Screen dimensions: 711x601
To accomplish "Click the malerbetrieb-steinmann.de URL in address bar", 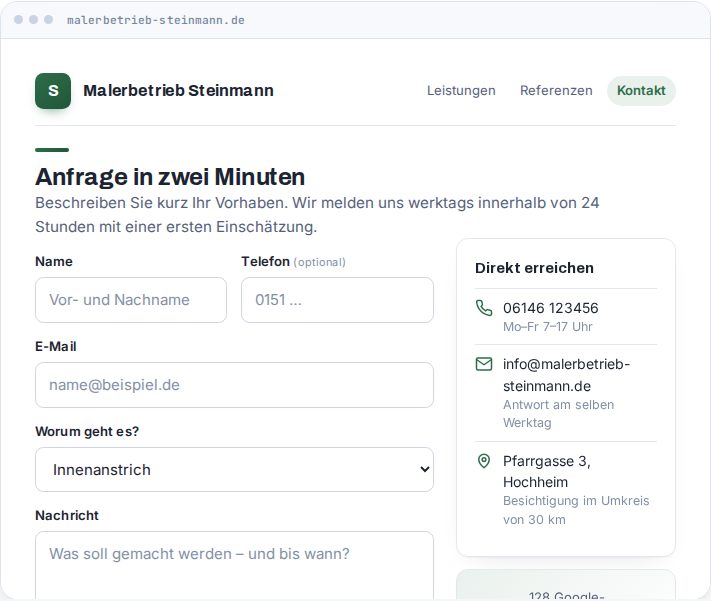I will click(x=156, y=20).
